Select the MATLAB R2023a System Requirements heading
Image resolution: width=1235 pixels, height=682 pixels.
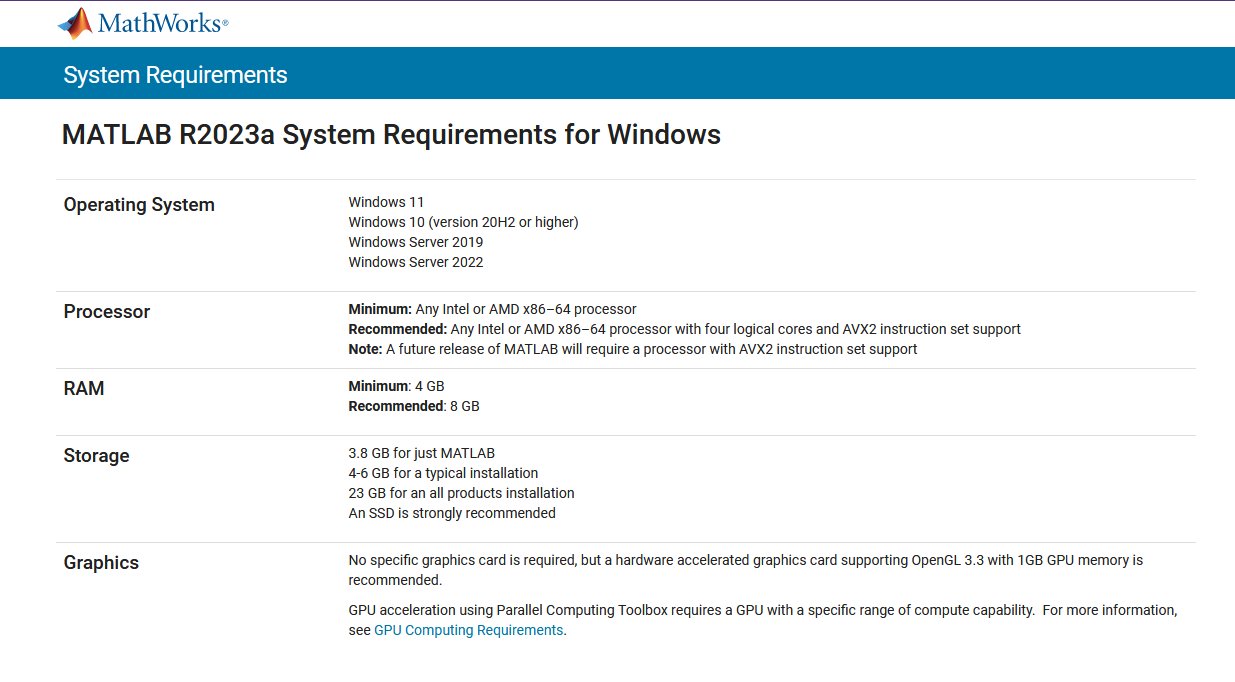391,135
